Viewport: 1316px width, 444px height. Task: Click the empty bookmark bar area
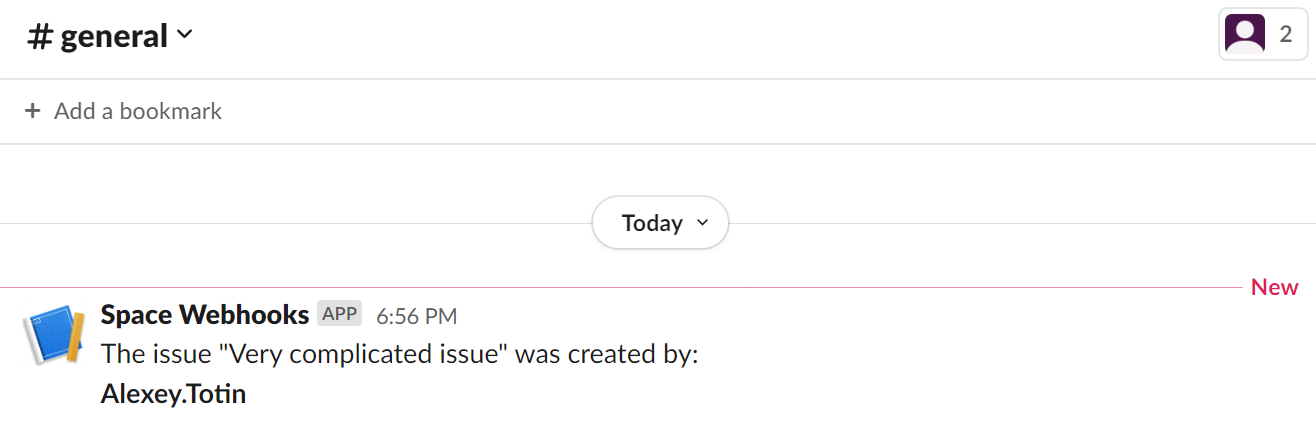[760, 111]
